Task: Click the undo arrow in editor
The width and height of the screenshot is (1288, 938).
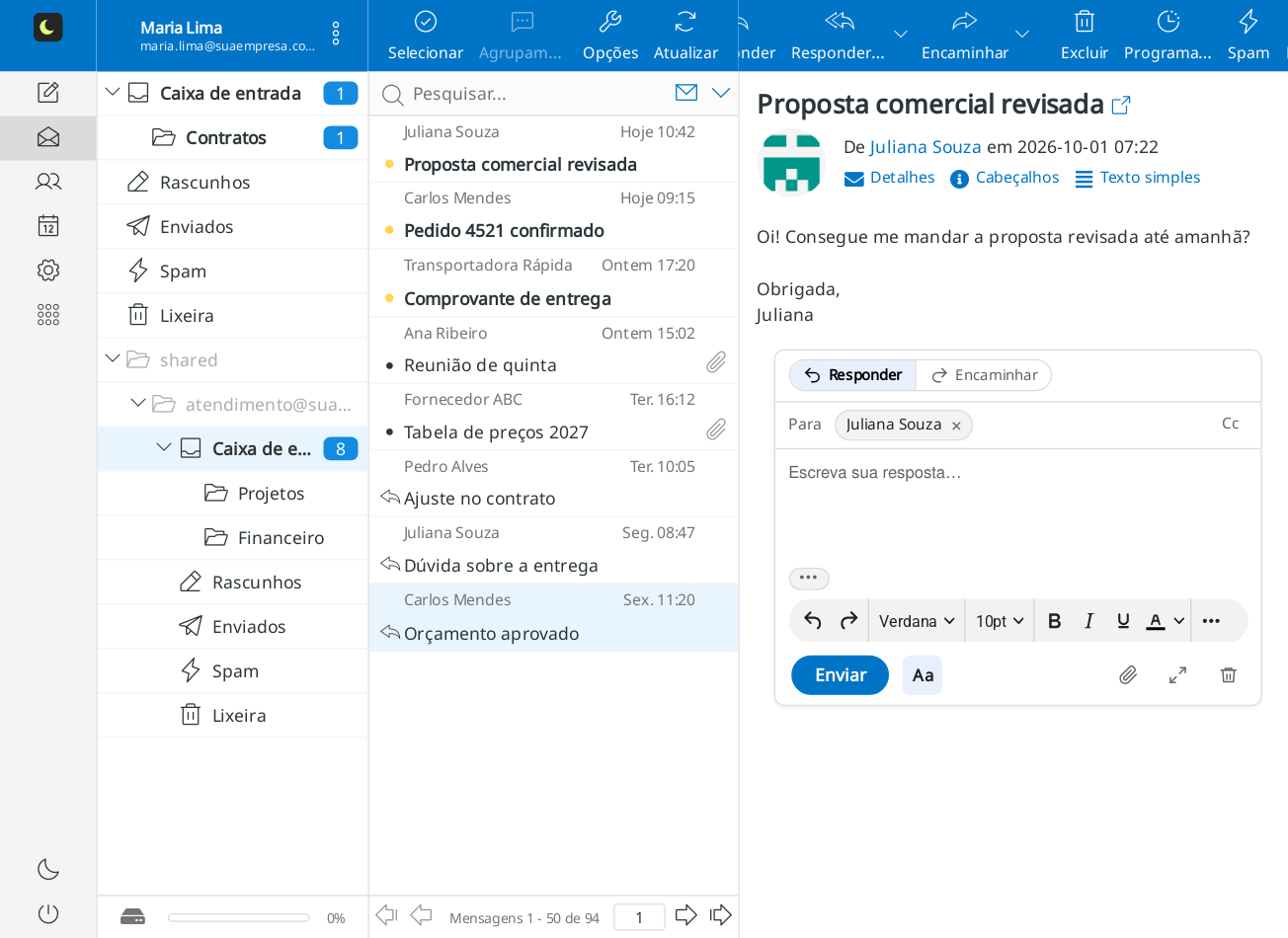Action: point(813,621)
